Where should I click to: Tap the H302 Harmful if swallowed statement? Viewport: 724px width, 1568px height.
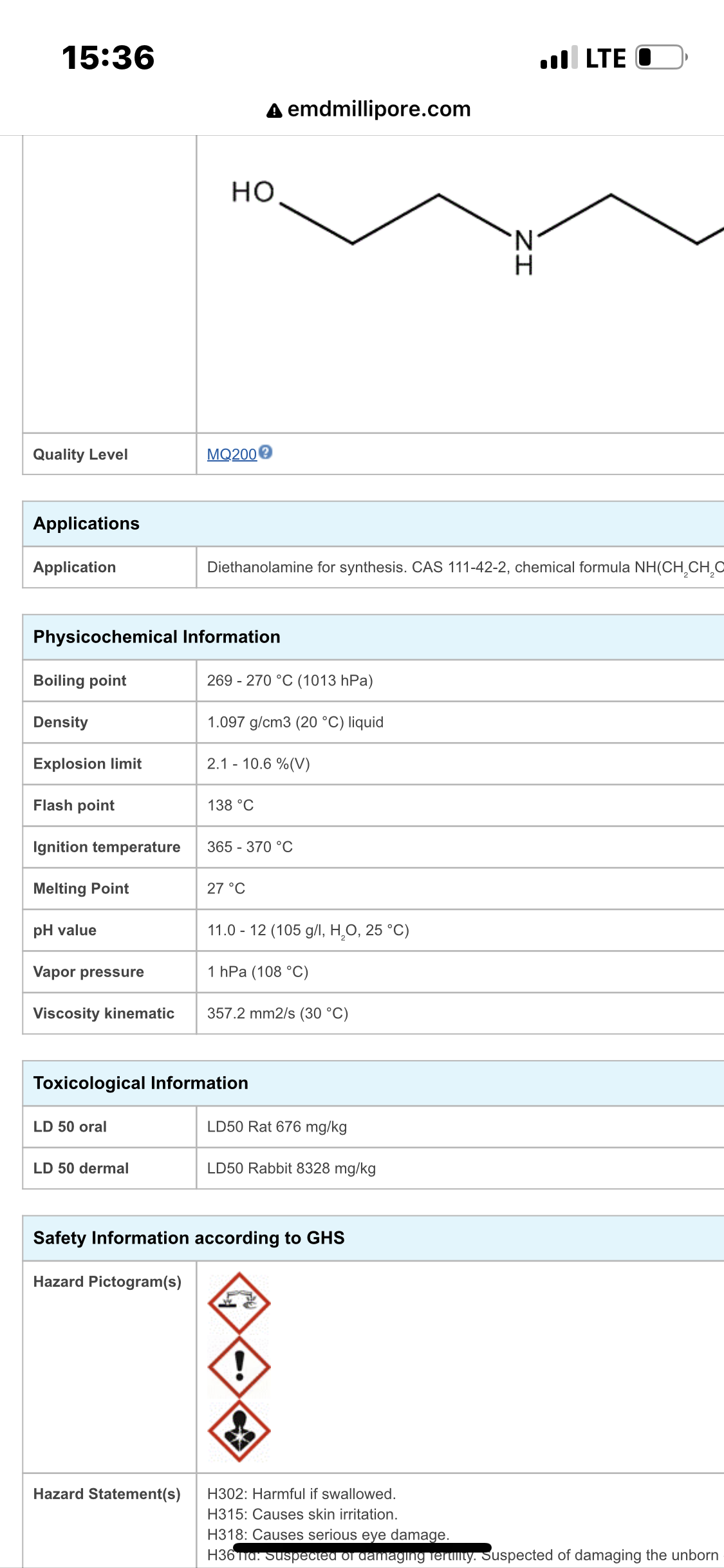(301, 1493)
